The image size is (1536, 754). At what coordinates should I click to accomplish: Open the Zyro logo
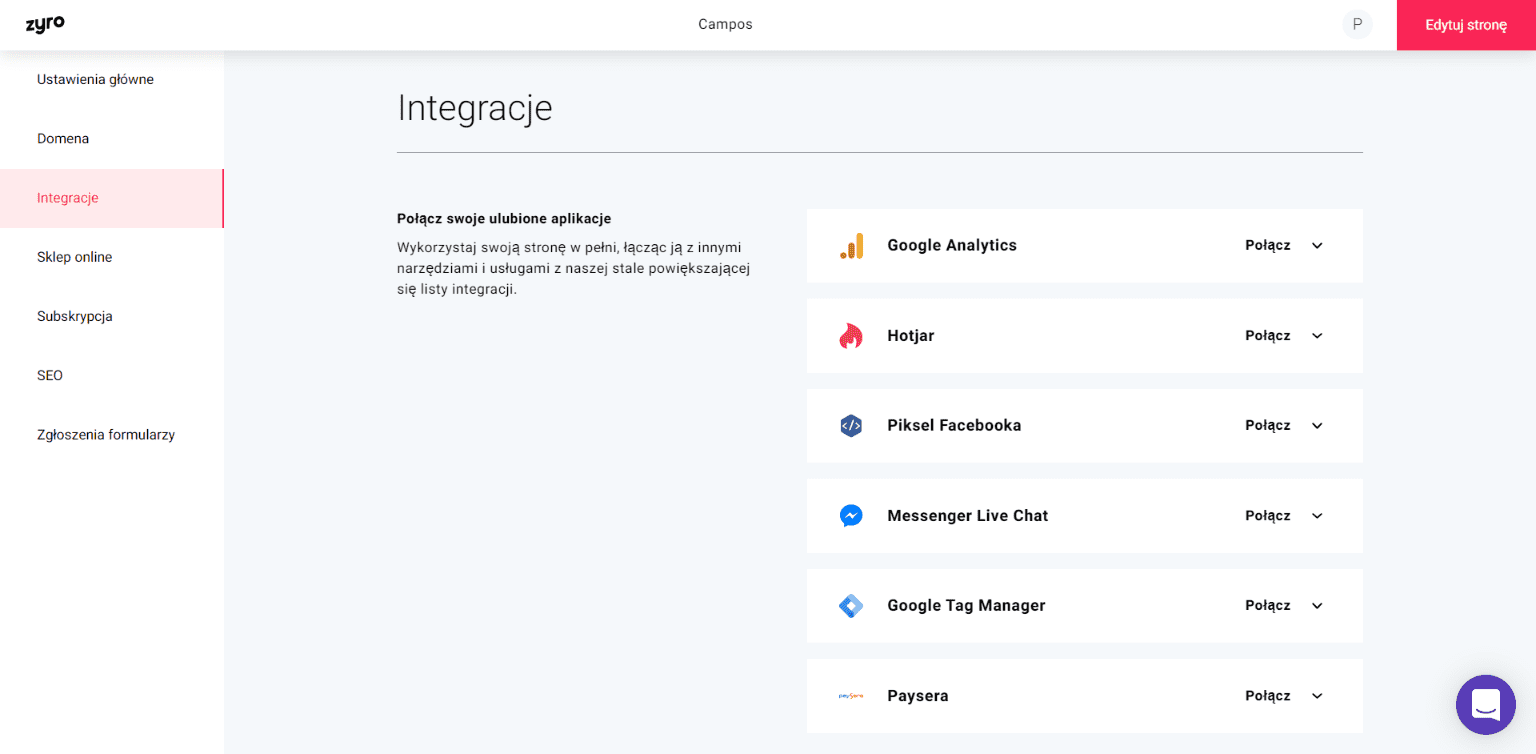coord(45,24)
